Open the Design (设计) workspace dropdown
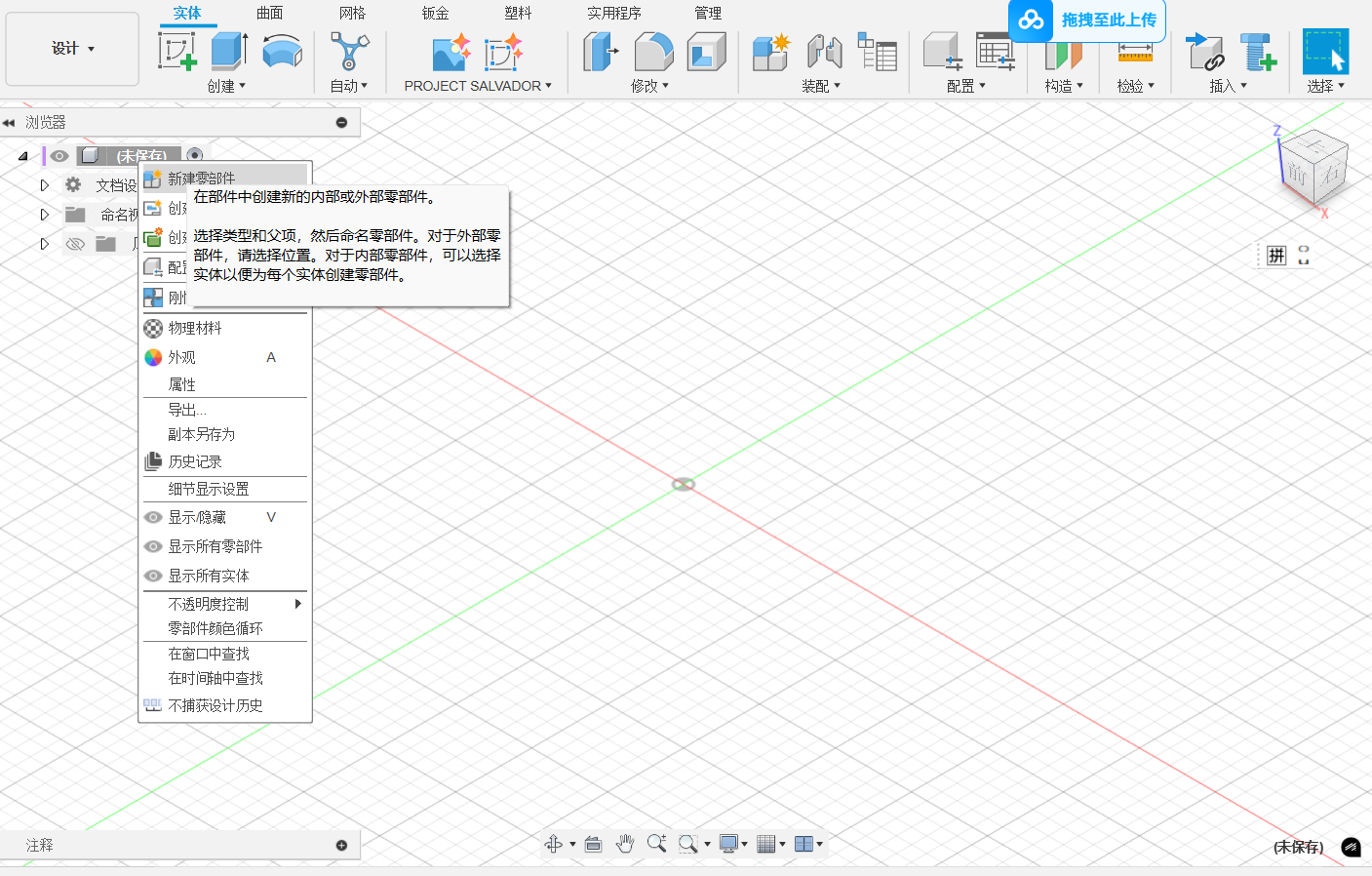 72,49
